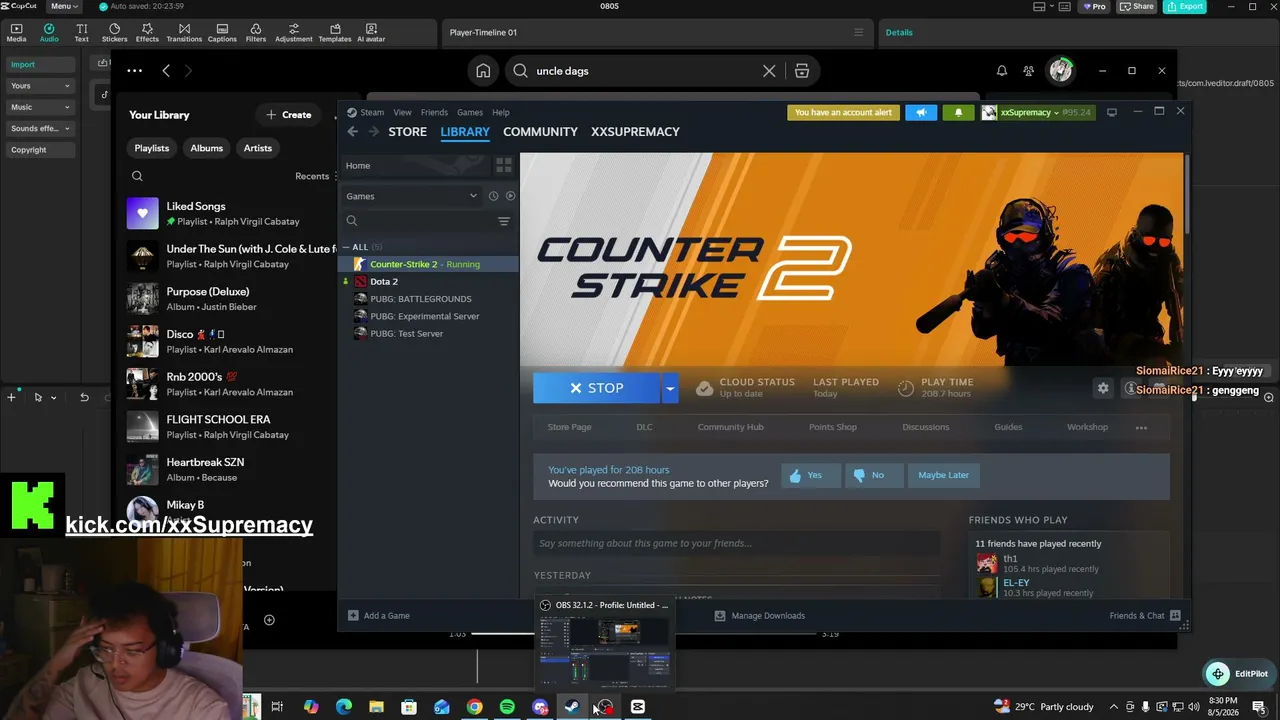1280x720 pixels.
Task: Open Steam library filter options icon
Action: 504,221
